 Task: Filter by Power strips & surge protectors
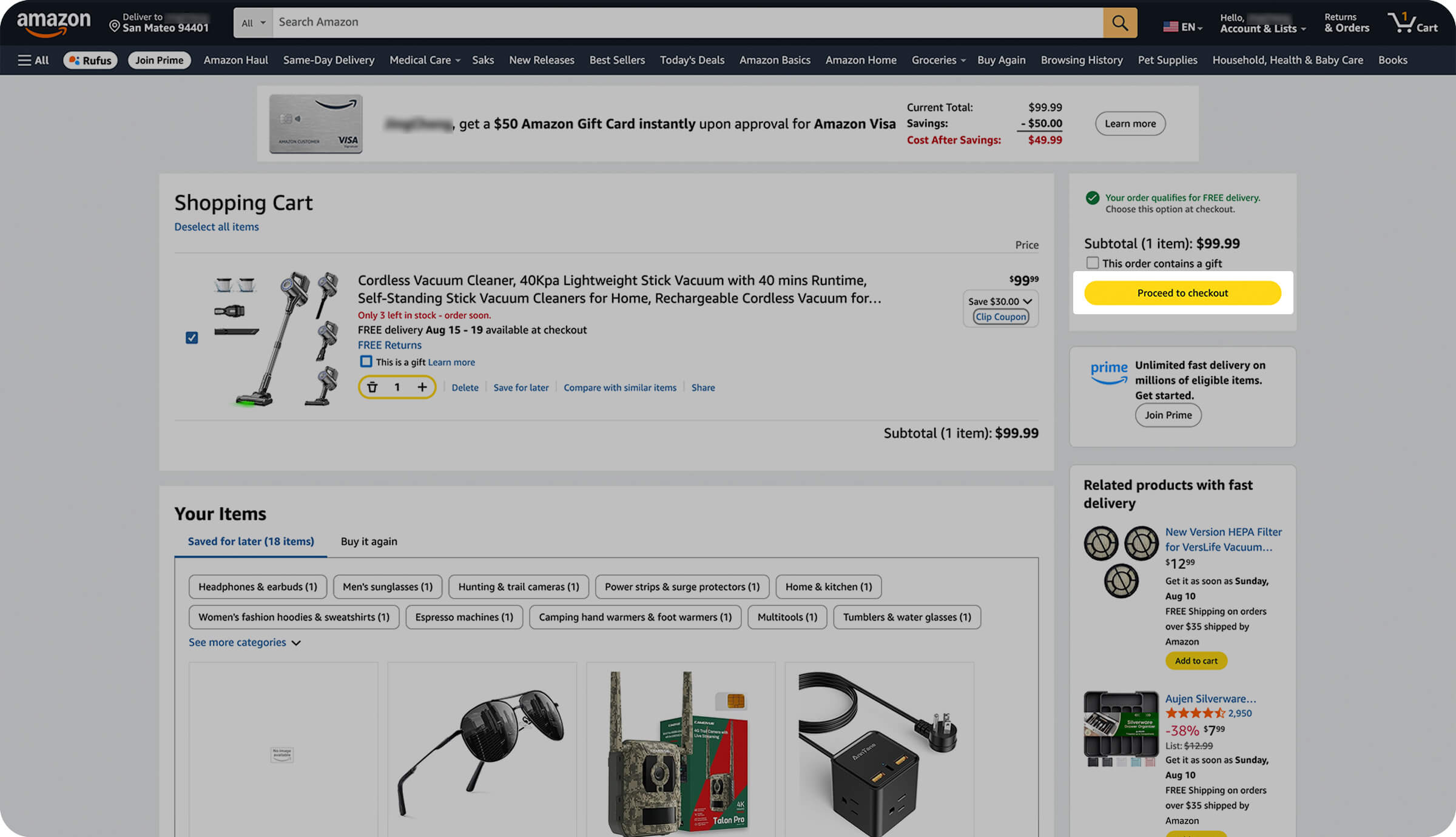(682, 587)
